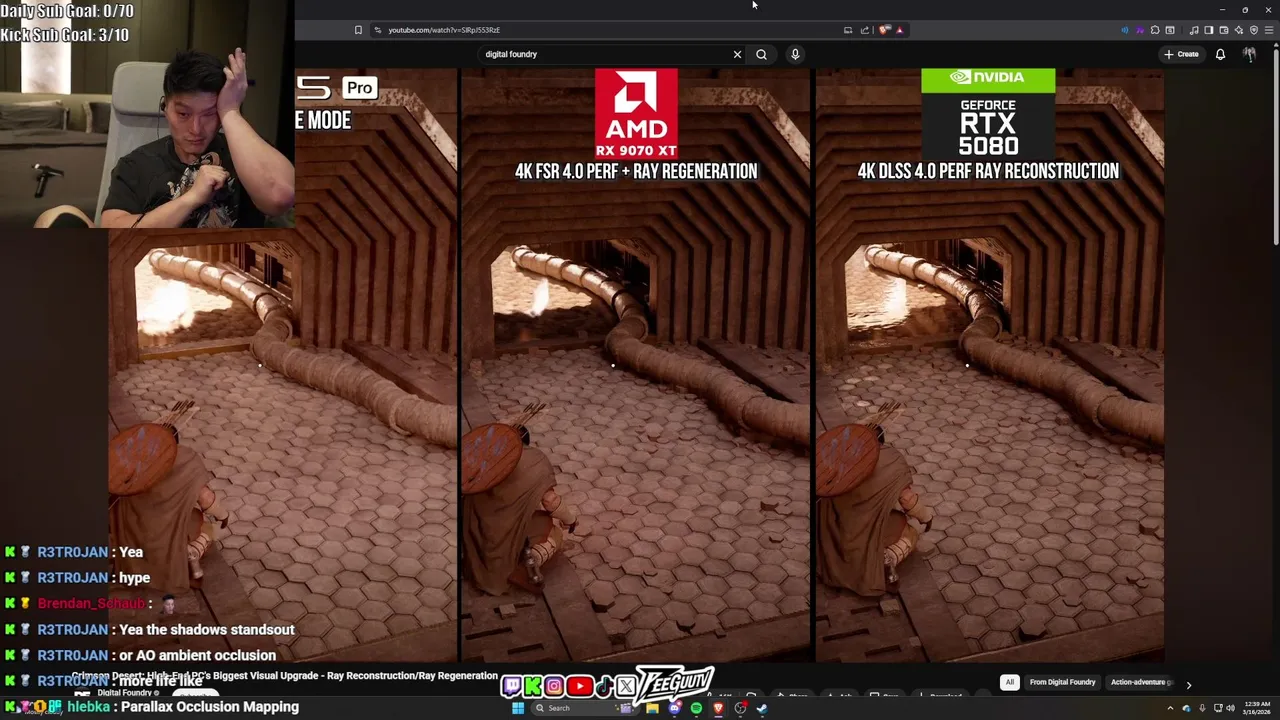Viewport: 1280px width, 720px height.
Task: Click the Digital Foundry channel name
Action: point(124,693)
